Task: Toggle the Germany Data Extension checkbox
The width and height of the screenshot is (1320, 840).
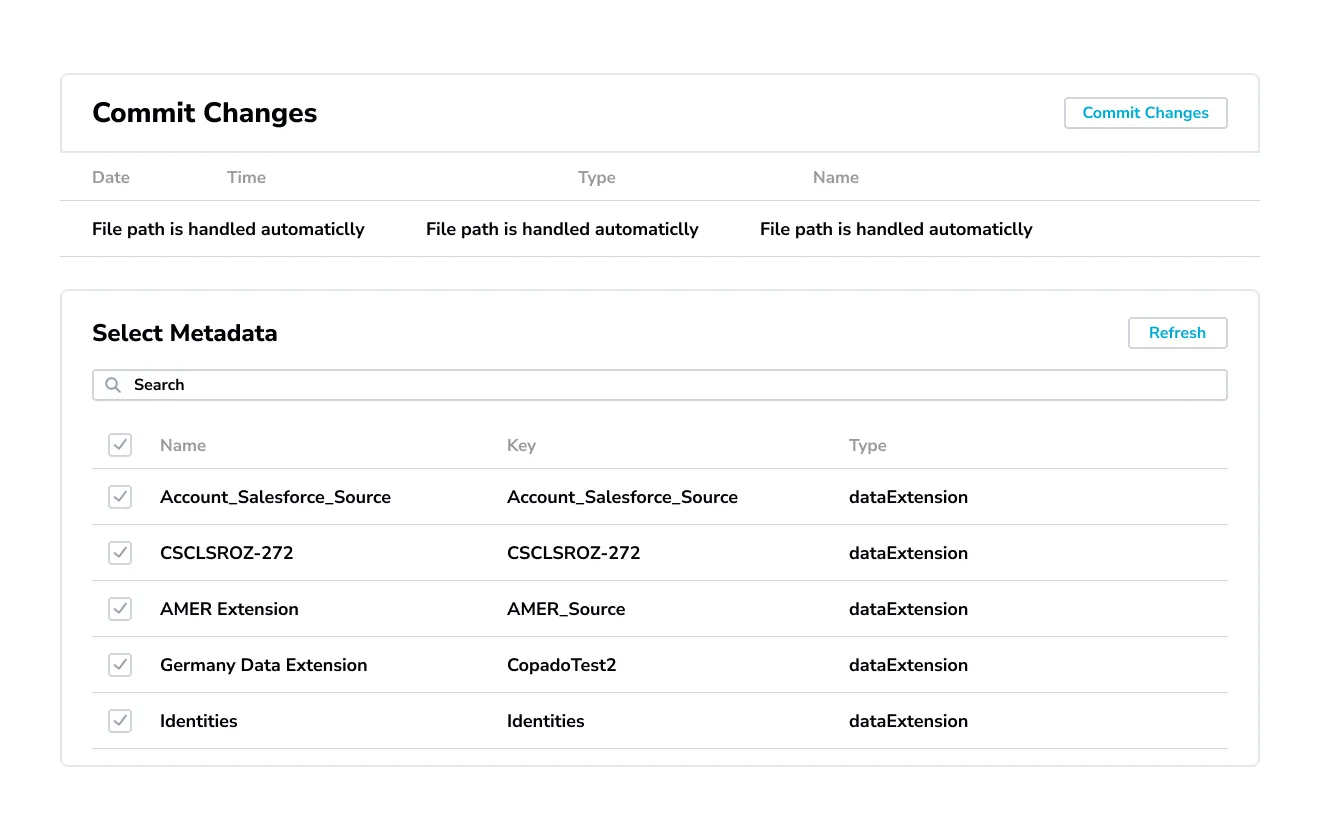Action: pyautogui.click(x=119, y=665)
